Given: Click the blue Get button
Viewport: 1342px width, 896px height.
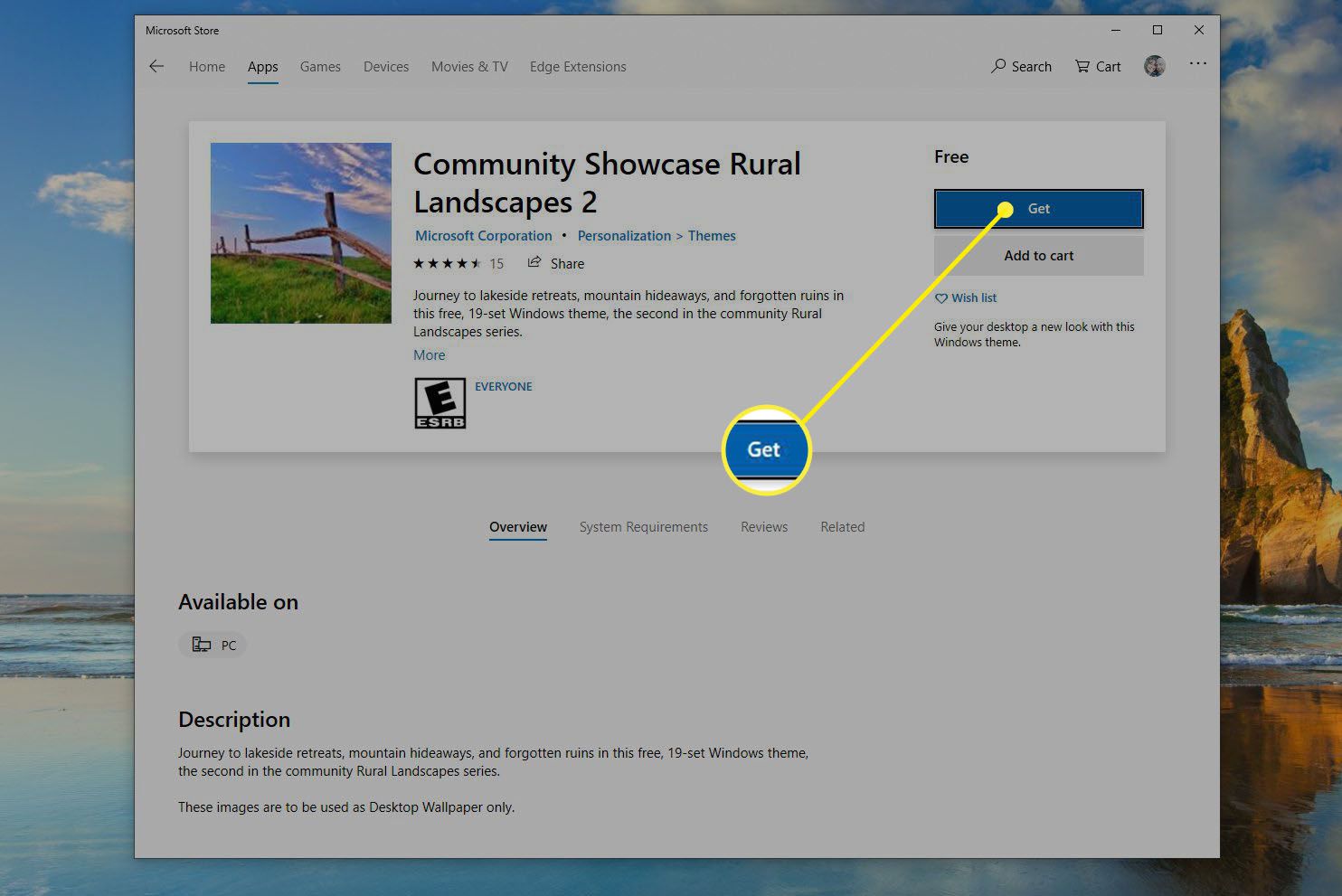Looking at the screenshot, I should pyautogui.click(x=1039, y=209).
